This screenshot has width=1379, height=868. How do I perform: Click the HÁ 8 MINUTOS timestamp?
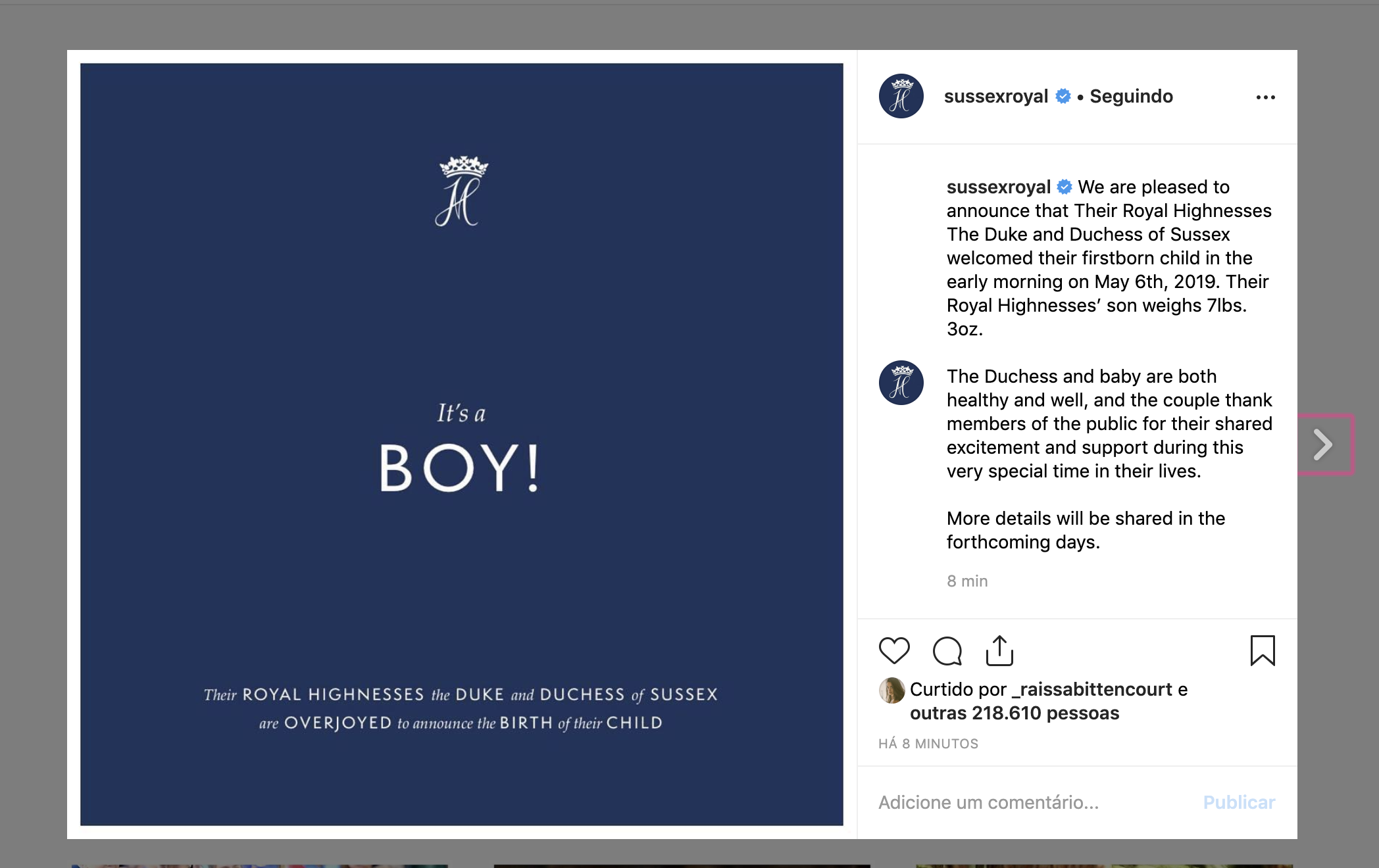[928, 744]
